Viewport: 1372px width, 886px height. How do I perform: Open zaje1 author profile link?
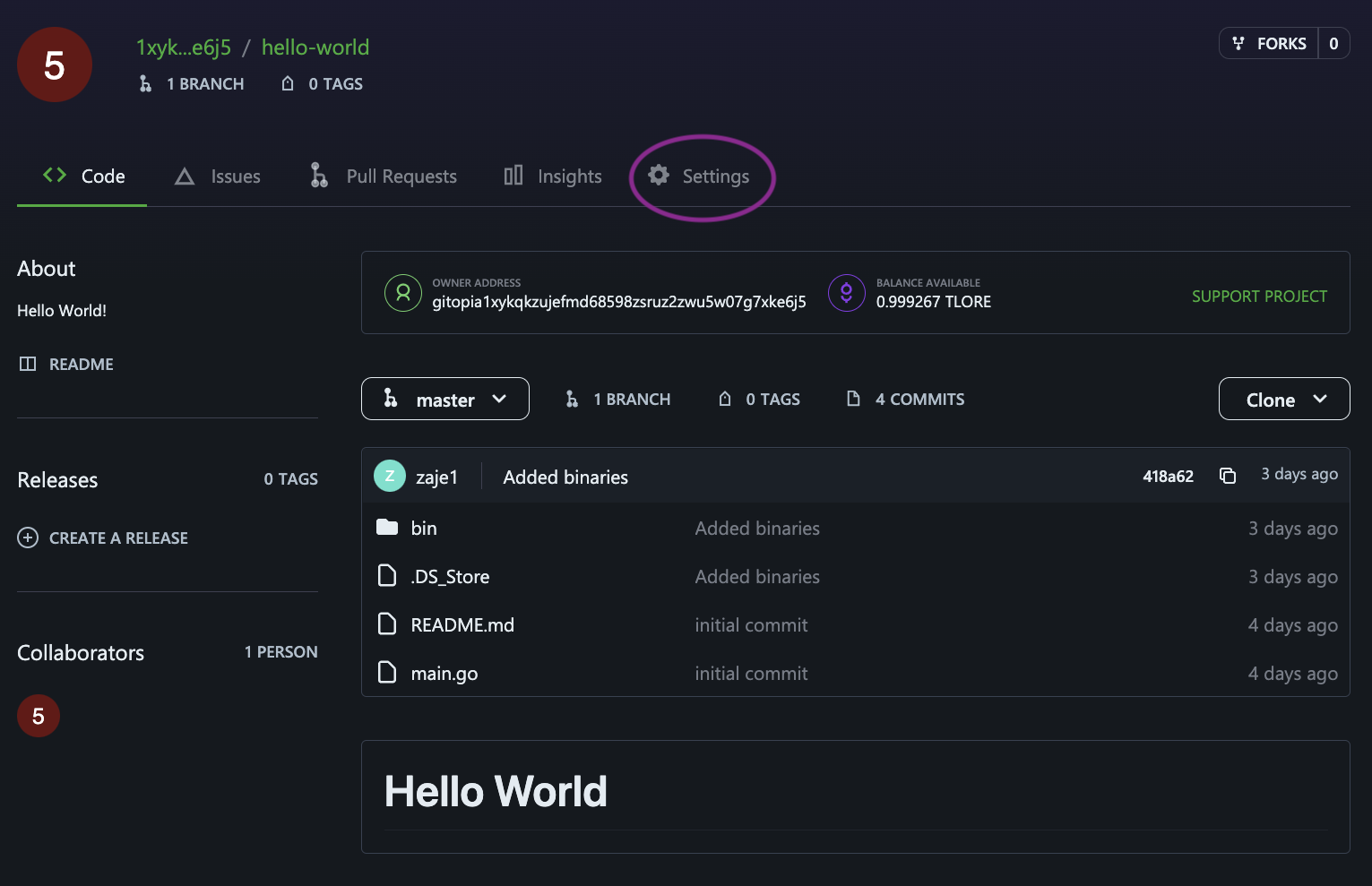(x=436, y=477)
